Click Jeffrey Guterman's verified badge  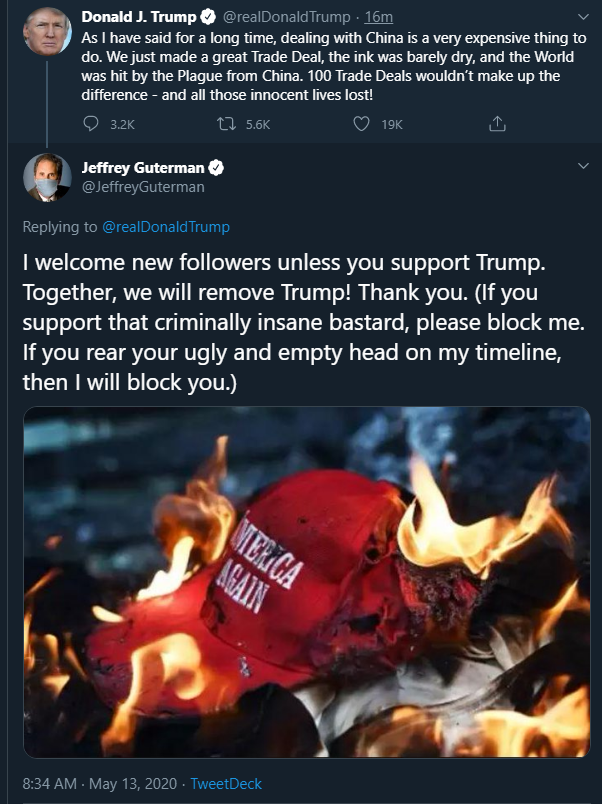click(x=216, y=168)
